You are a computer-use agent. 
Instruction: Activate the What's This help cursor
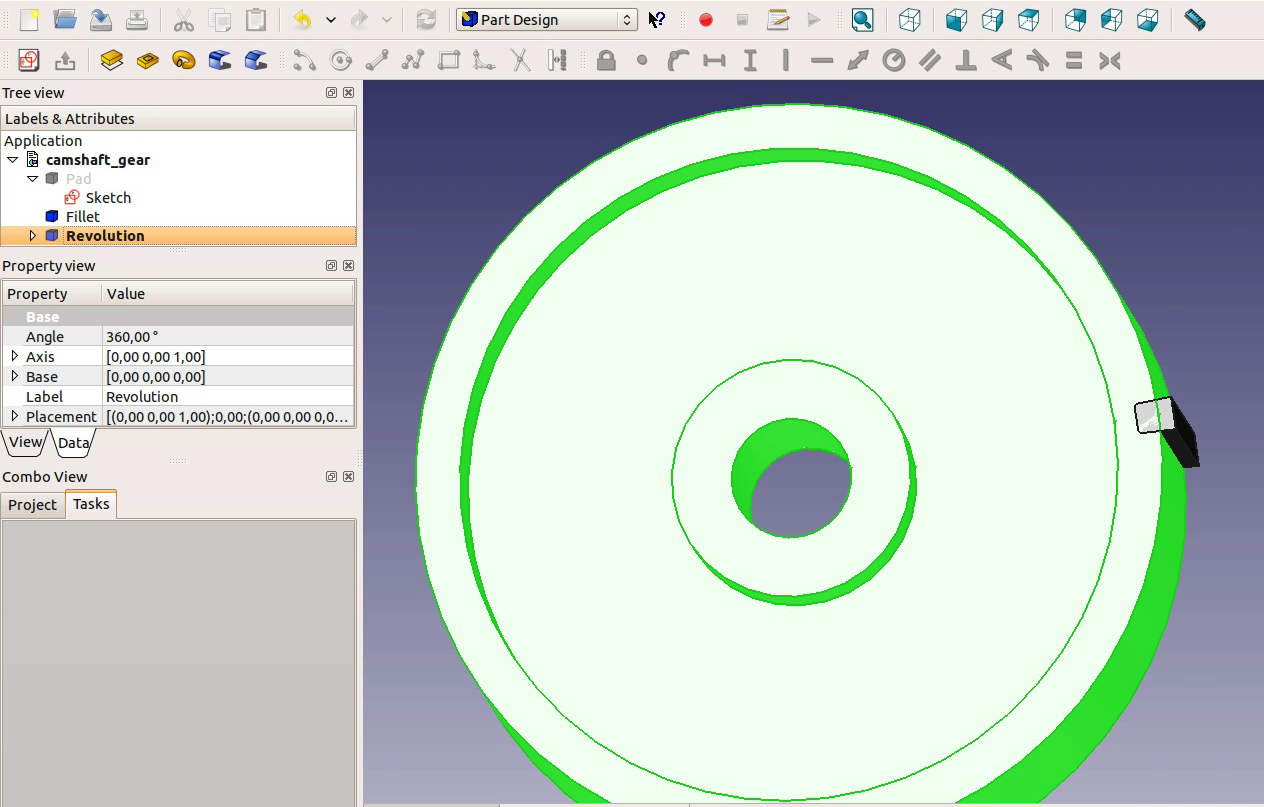click(x=657, y=19)
